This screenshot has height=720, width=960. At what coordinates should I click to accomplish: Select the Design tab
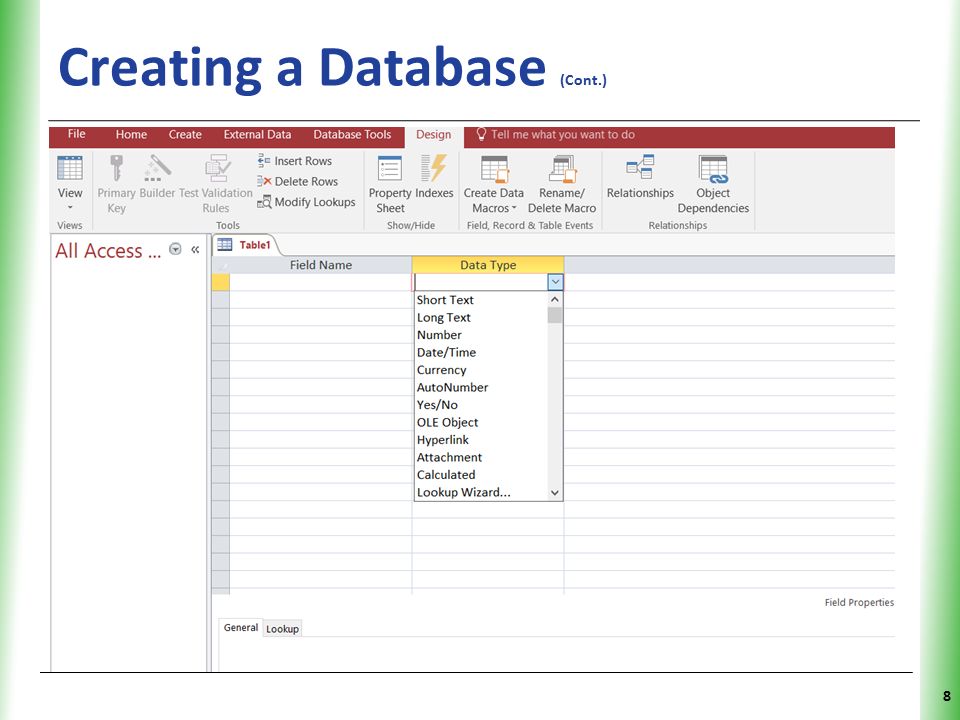tap(433, 135)
